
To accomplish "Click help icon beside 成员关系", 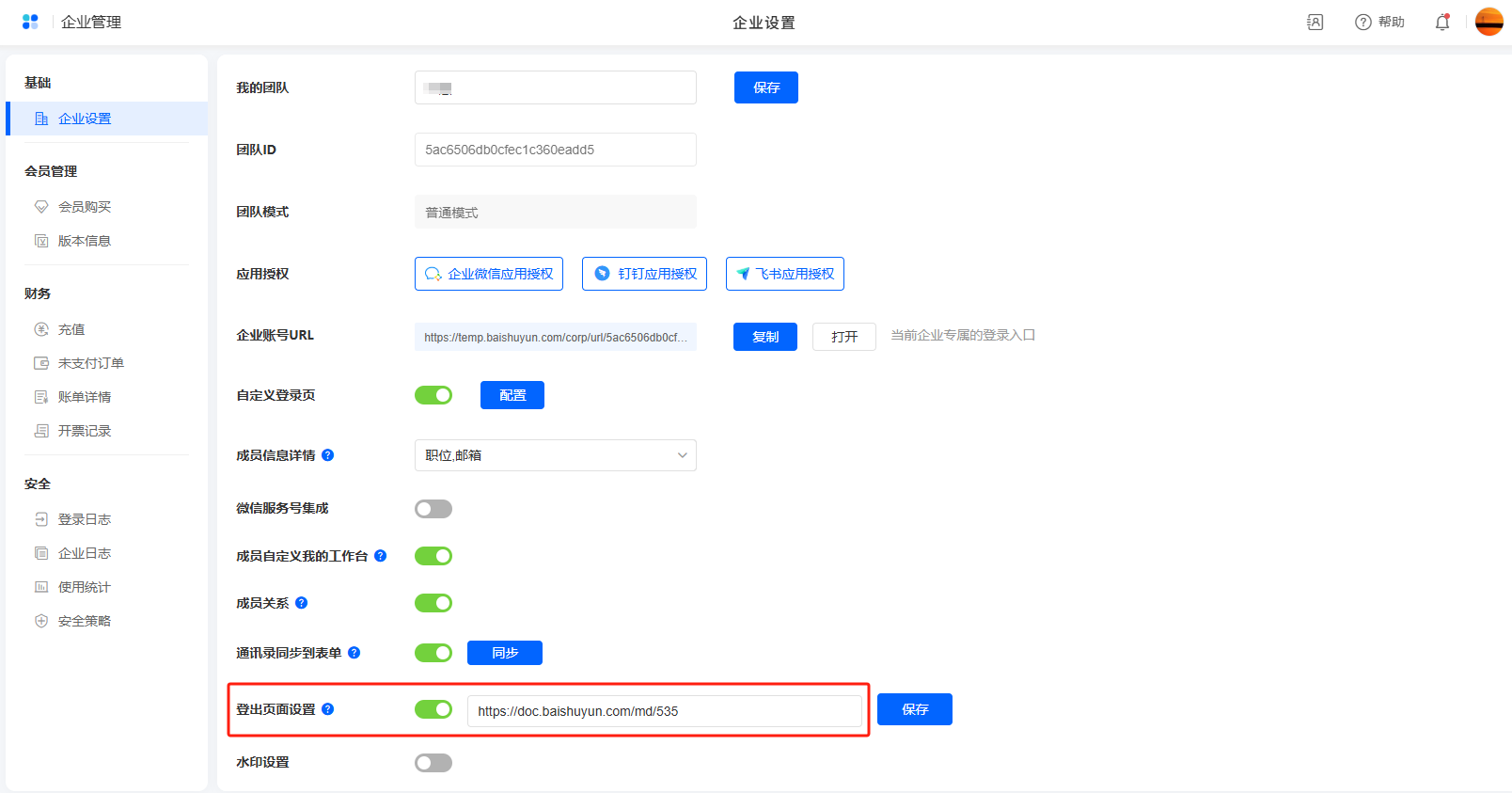I will tap(302, 603).
